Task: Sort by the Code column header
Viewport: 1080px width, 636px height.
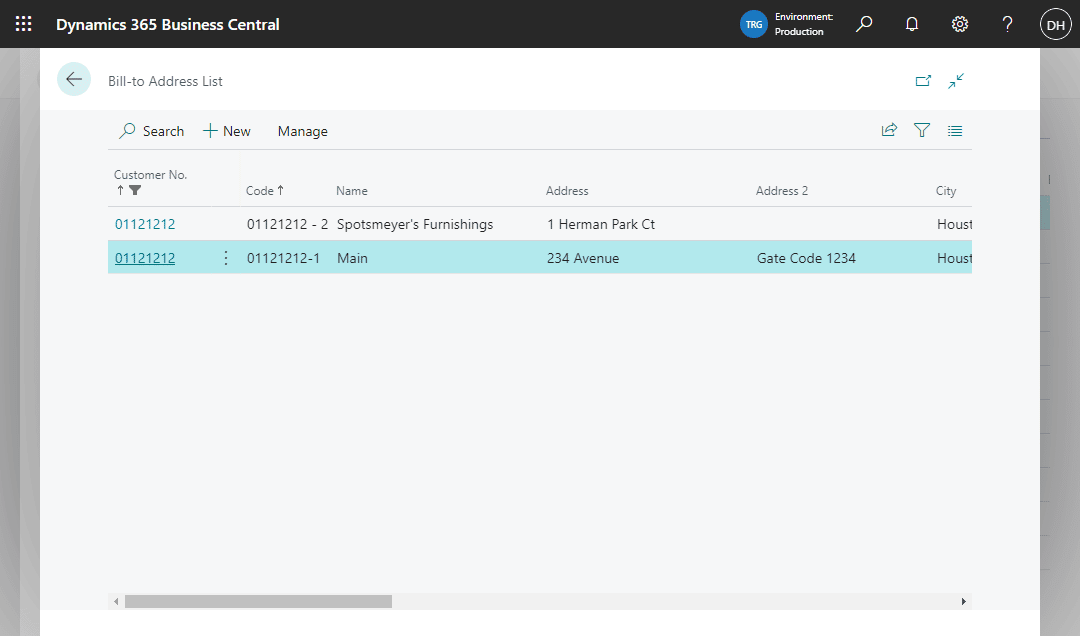Action: coord(264,191)
